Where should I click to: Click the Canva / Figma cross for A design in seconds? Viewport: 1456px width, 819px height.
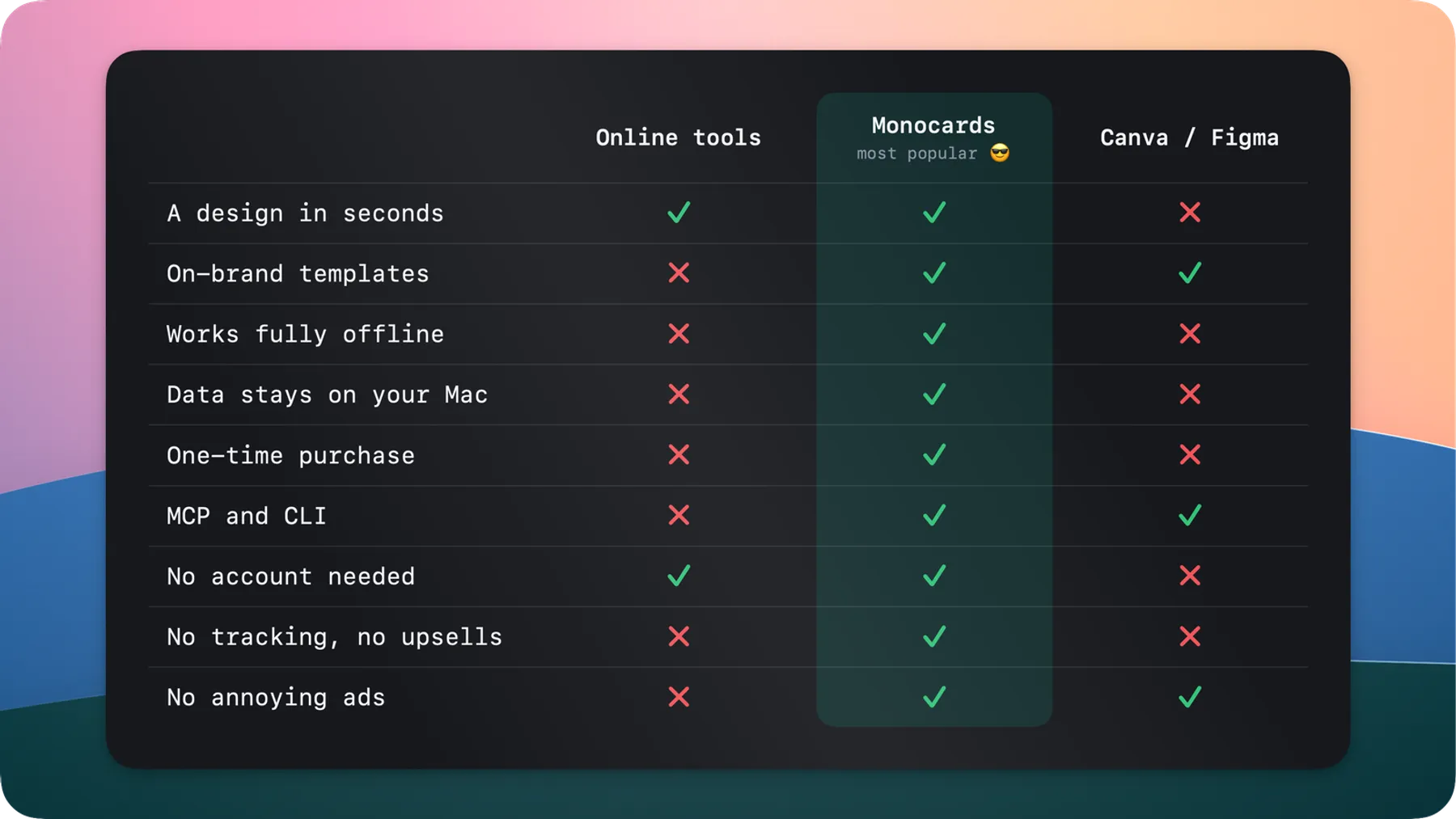[1190, 213]
